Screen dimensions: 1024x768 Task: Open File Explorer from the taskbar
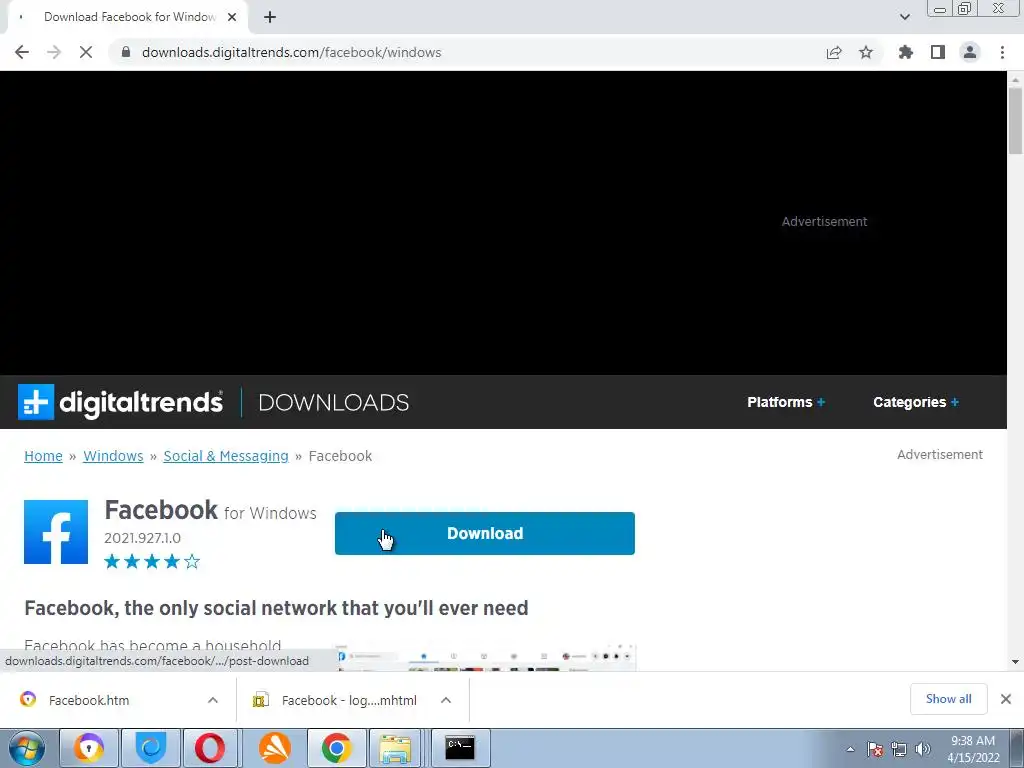(396, 748)
